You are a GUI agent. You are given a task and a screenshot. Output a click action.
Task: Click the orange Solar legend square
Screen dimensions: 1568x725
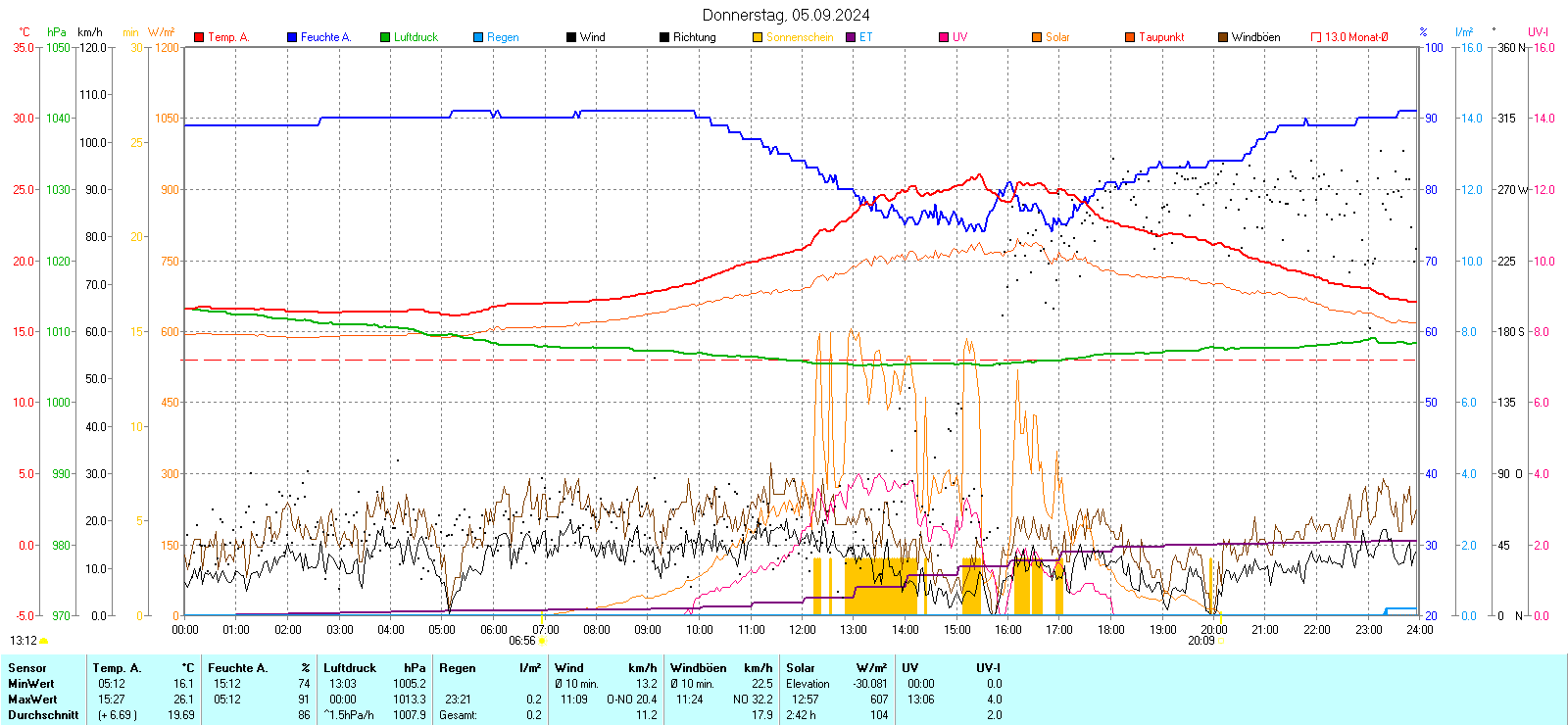pyautogui.click(x=1037, y=37)
